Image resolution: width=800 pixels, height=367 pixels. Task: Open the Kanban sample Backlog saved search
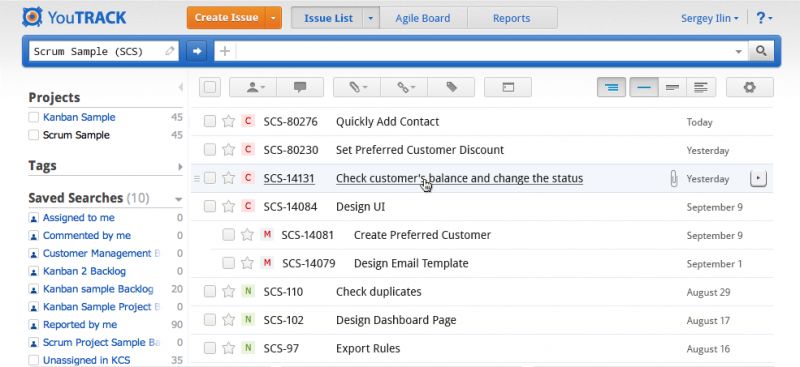(98, 289)
